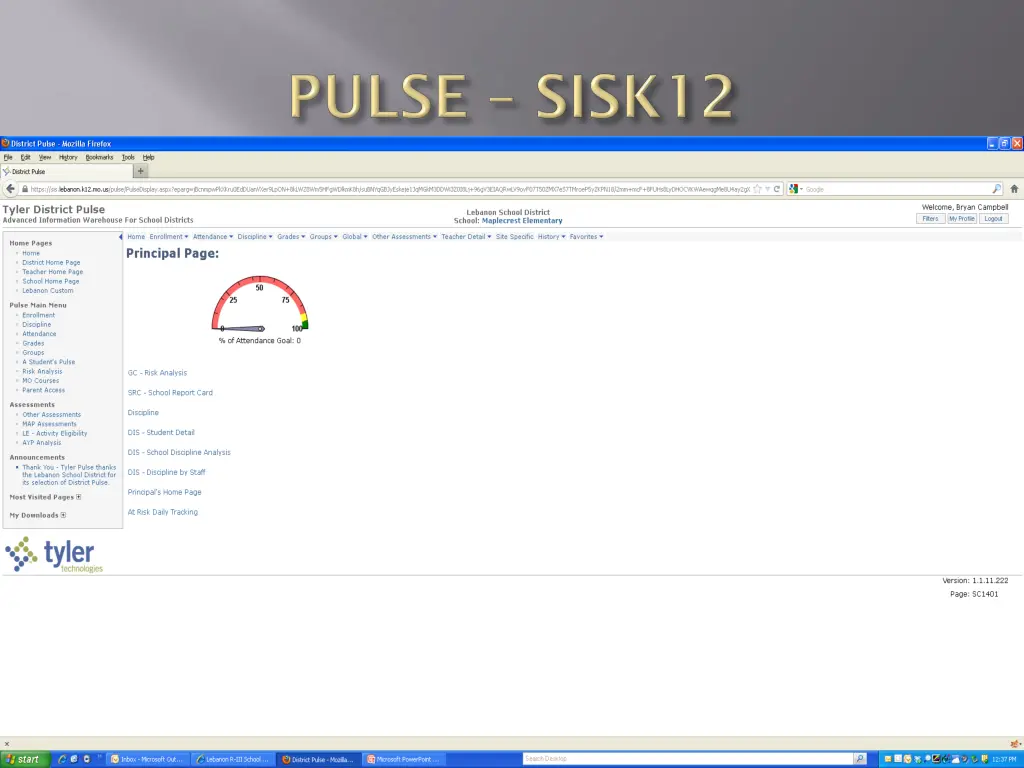Open the Global dropdown menu
The height and width of the screenshot is (768, 1024).
tap(355, 236)
